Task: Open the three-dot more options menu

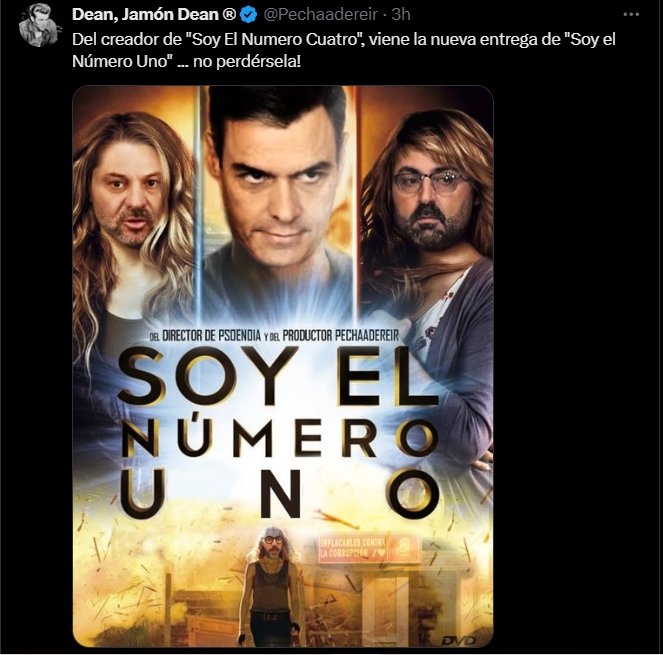Action: [631, 14]
